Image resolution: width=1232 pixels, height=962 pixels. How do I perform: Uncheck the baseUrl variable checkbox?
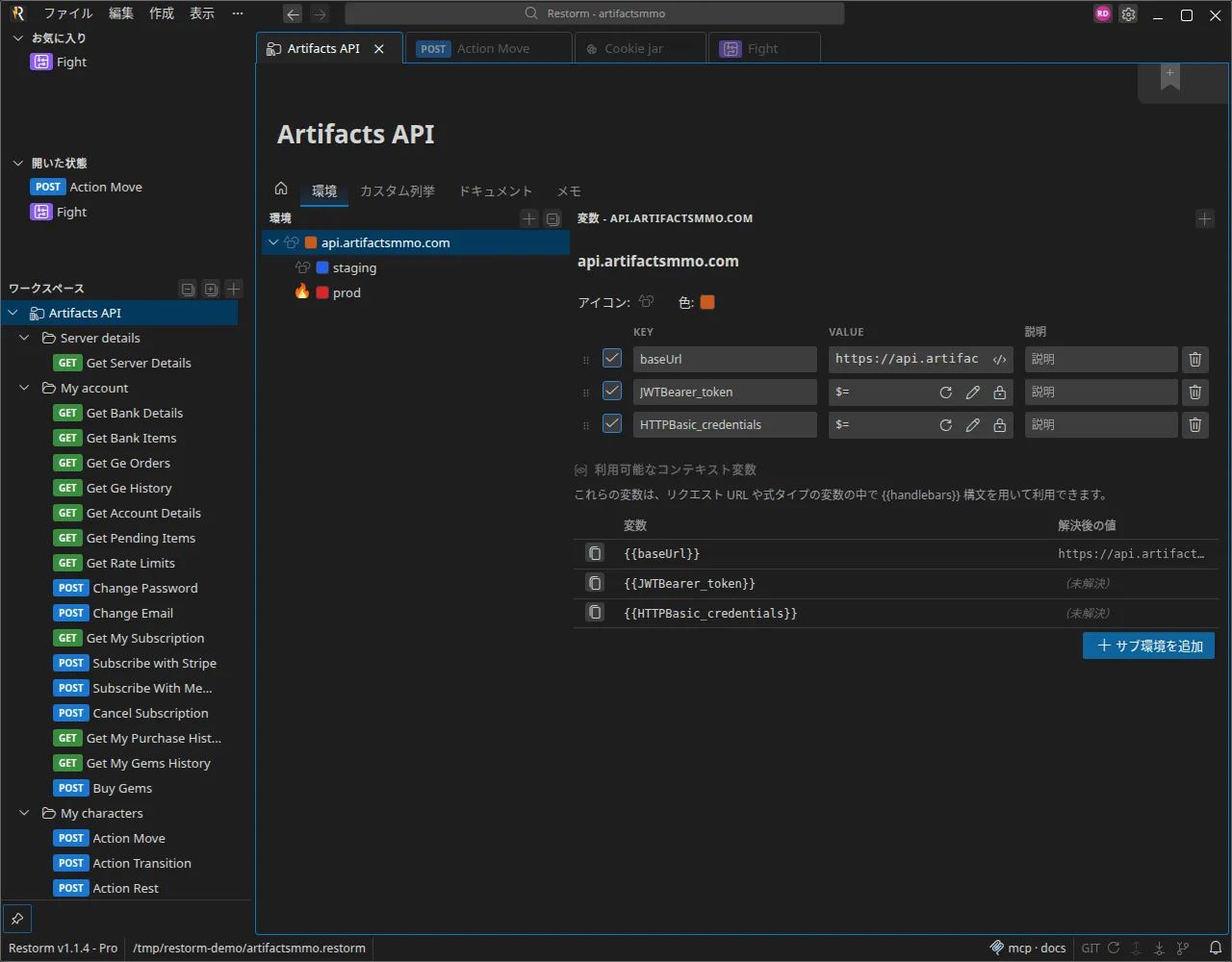(612, 358)
